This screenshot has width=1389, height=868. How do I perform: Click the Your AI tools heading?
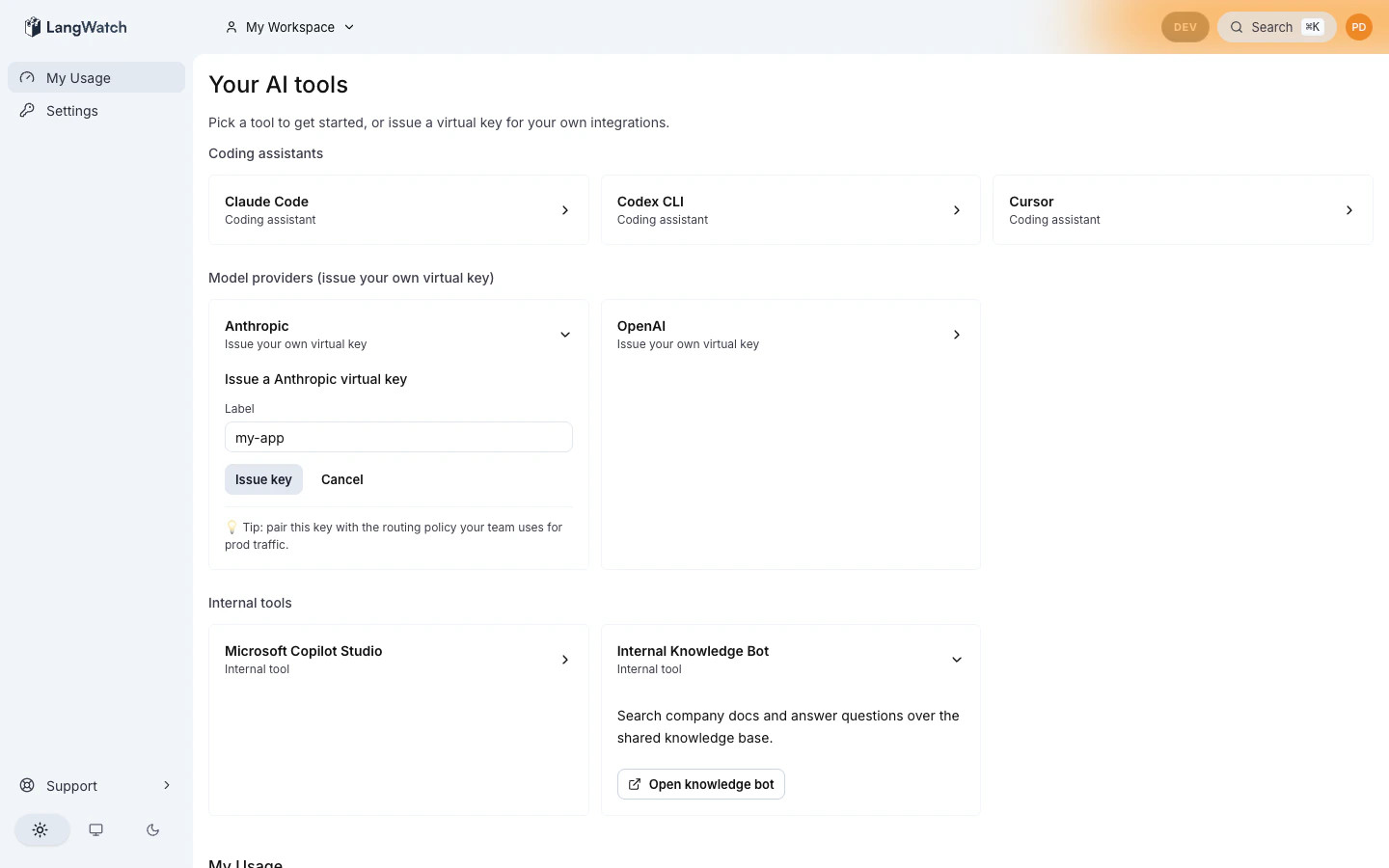coord(278,85)
